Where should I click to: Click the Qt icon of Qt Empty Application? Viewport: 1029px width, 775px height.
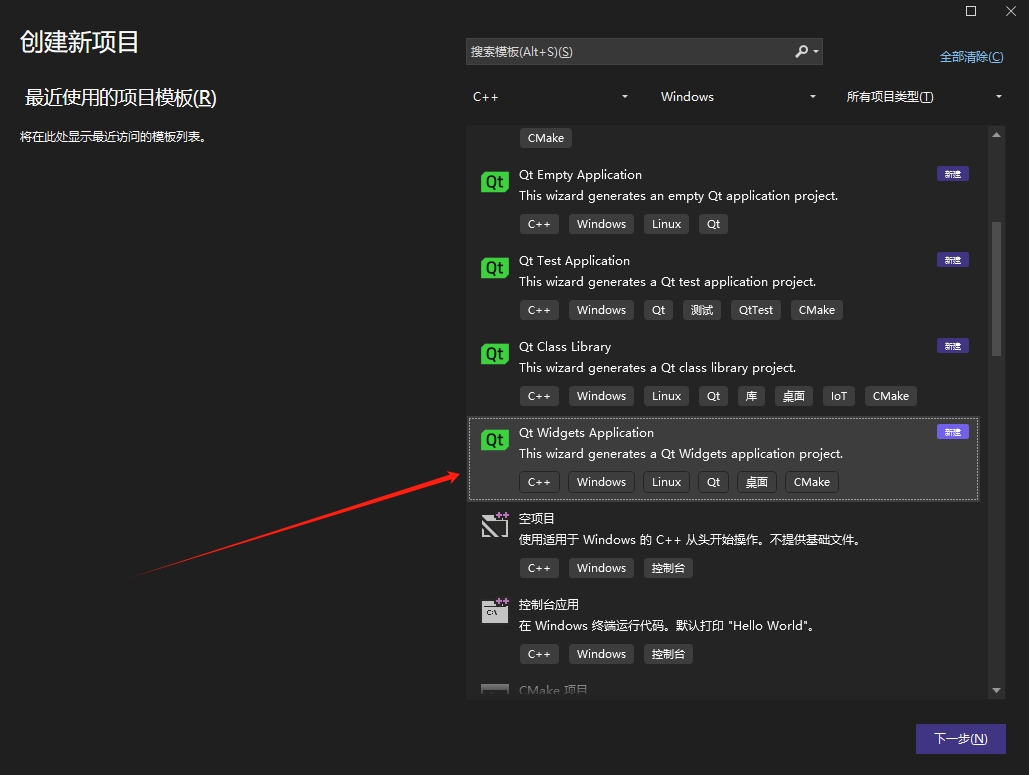coord(495,182)
